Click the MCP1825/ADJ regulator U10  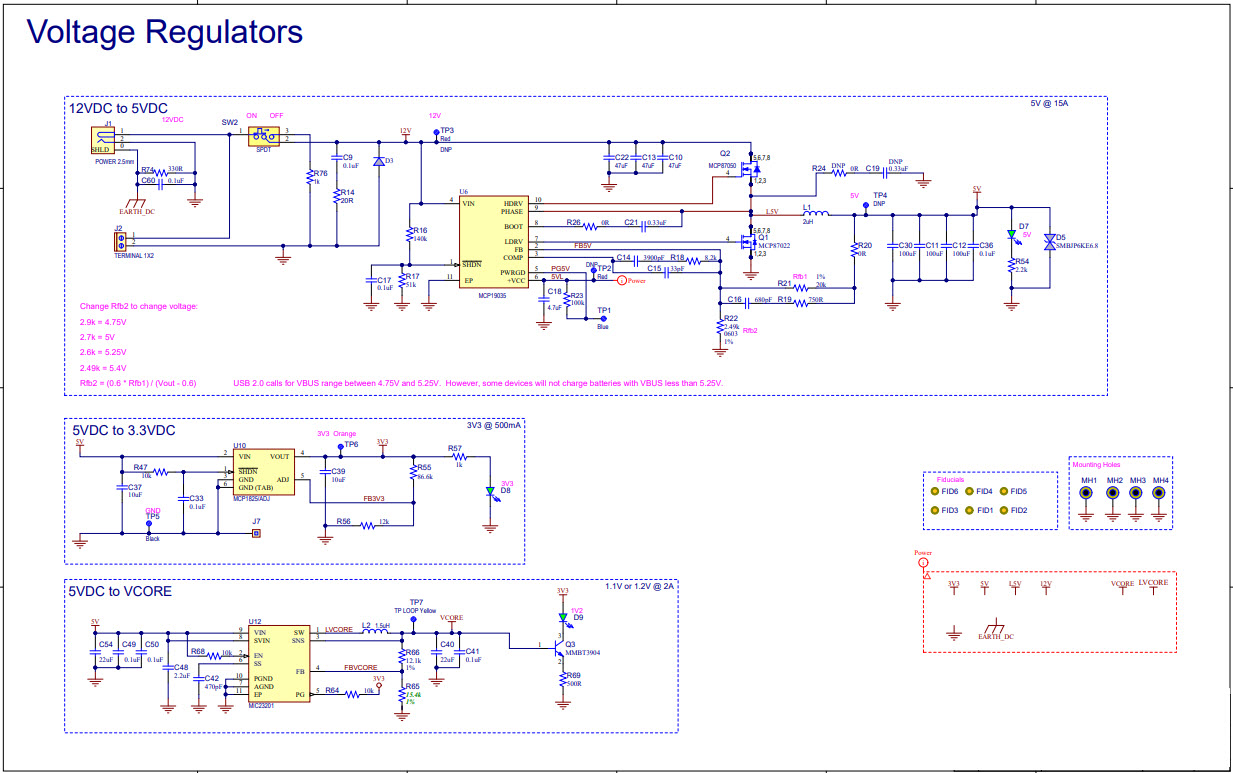coord(262,470)
